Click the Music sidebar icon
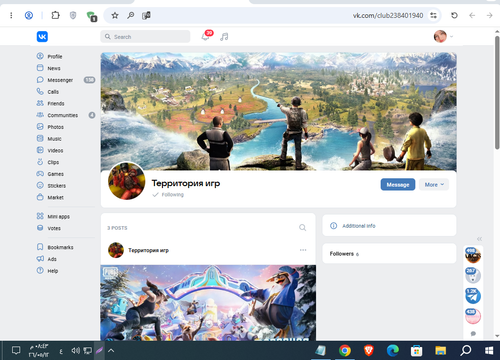 tap(40, 138)
